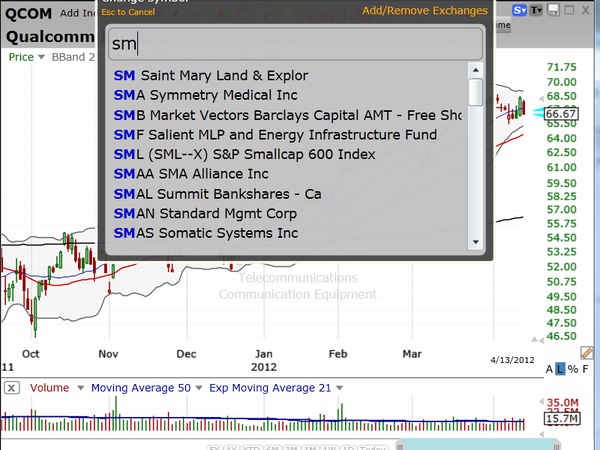Open Moving Average 50 dropdown
Viewport: 600px width, 450px height.
pos(199,388)
